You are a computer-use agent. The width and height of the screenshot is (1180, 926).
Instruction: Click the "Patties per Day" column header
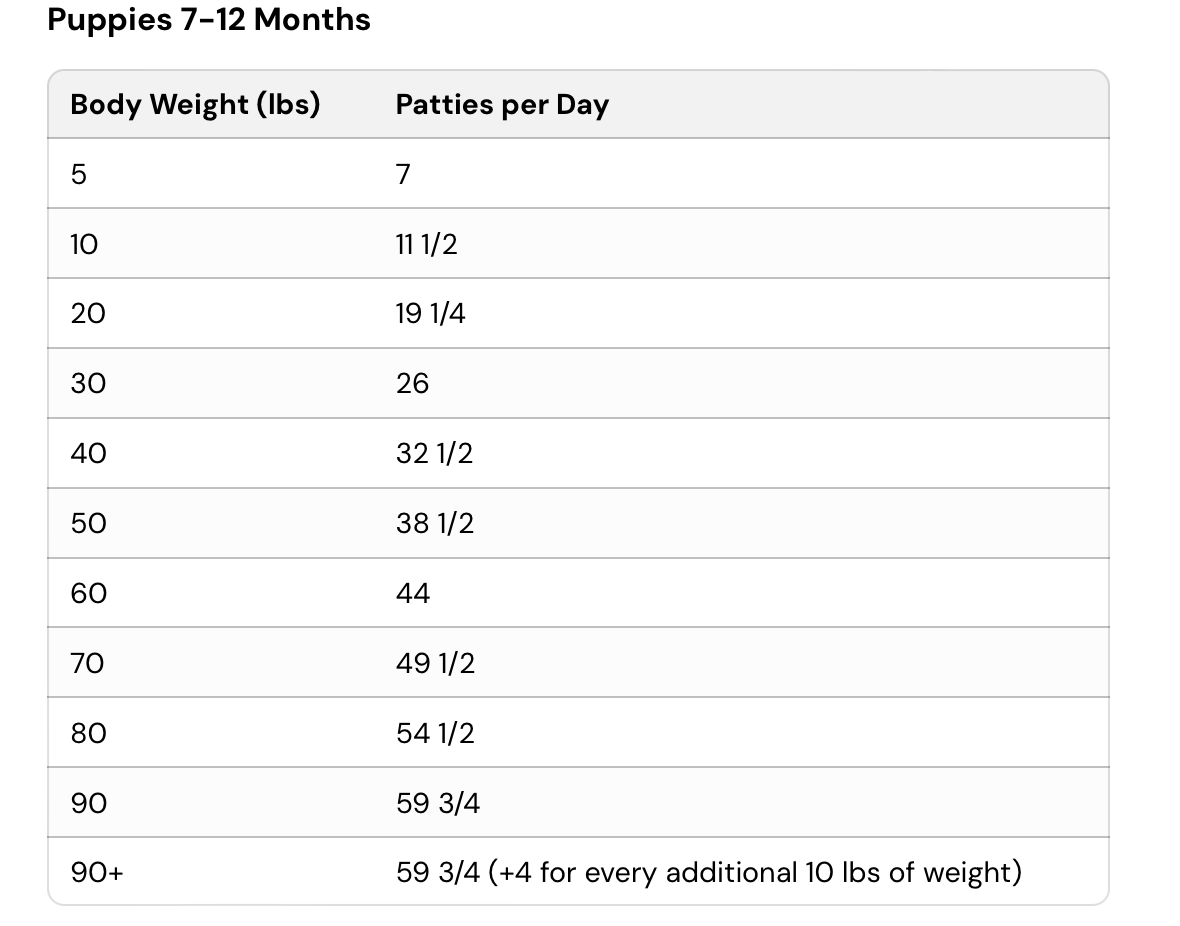coord(502,104)
